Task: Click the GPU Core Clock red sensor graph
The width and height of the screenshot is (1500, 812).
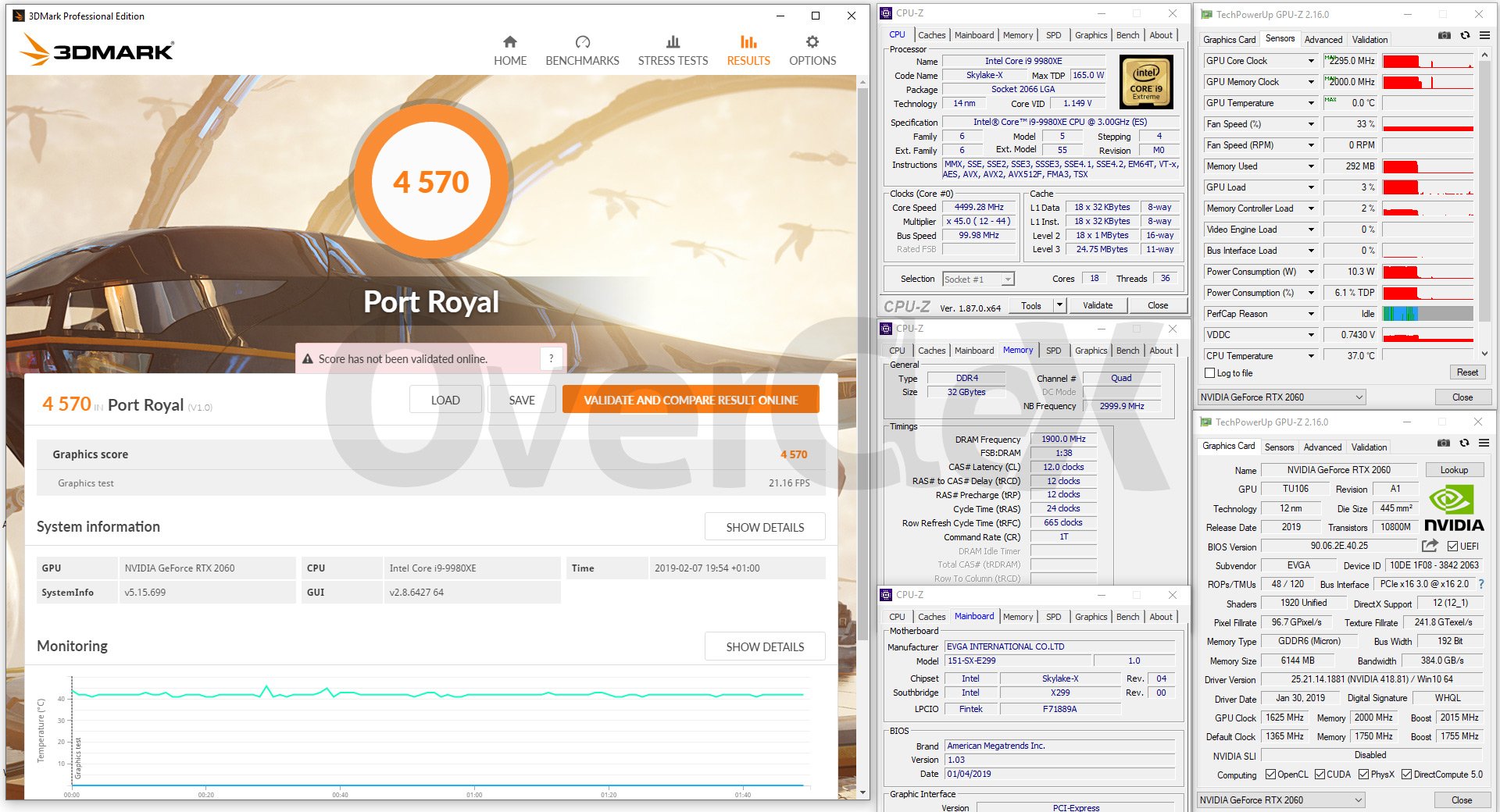Action: click(x=1427, y=61)
